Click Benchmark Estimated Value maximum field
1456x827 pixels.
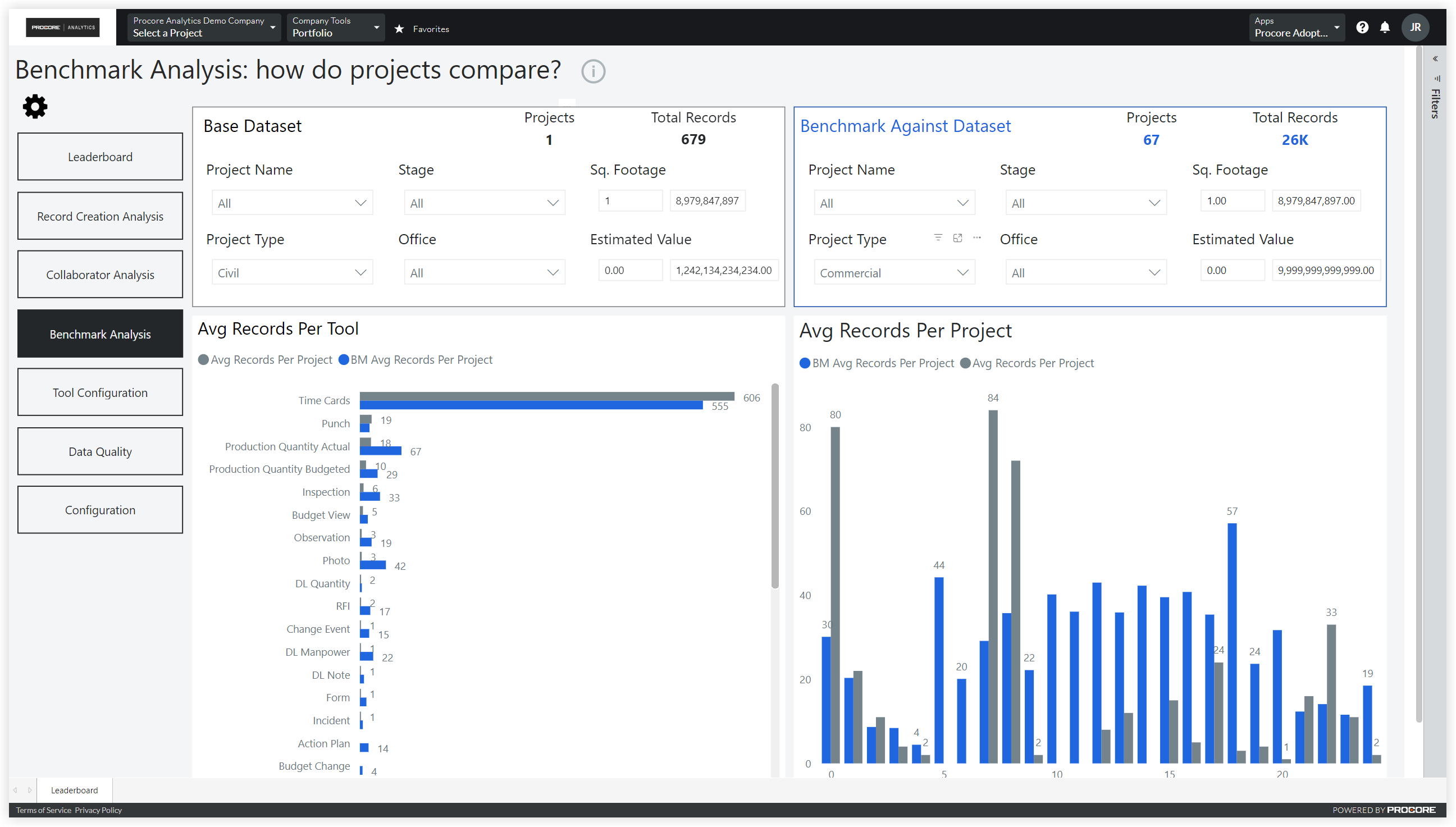[x=1326, y=271]
